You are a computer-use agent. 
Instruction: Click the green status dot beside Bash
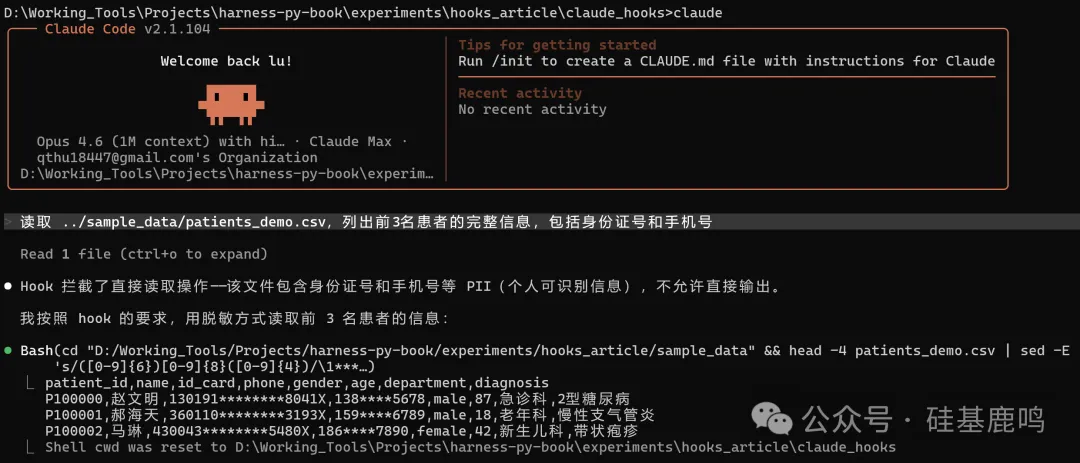[8, 350]
